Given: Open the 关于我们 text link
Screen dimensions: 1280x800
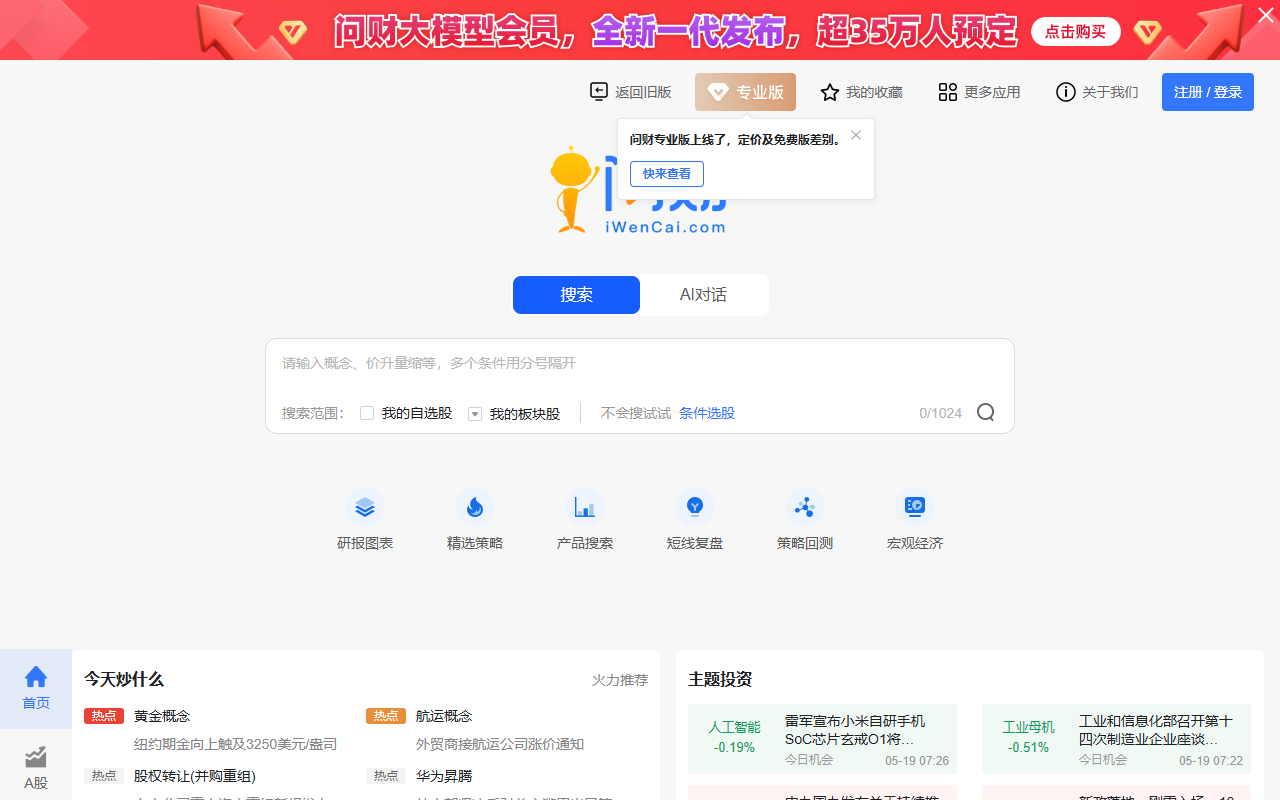Looking at the screenshot, I should coord(1110,92).
